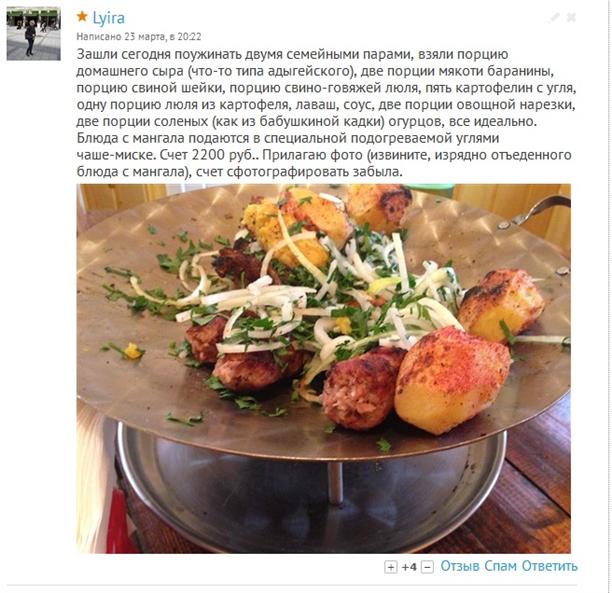
Task: Open the Lyira username profile link
Action: tap(109, 18)
